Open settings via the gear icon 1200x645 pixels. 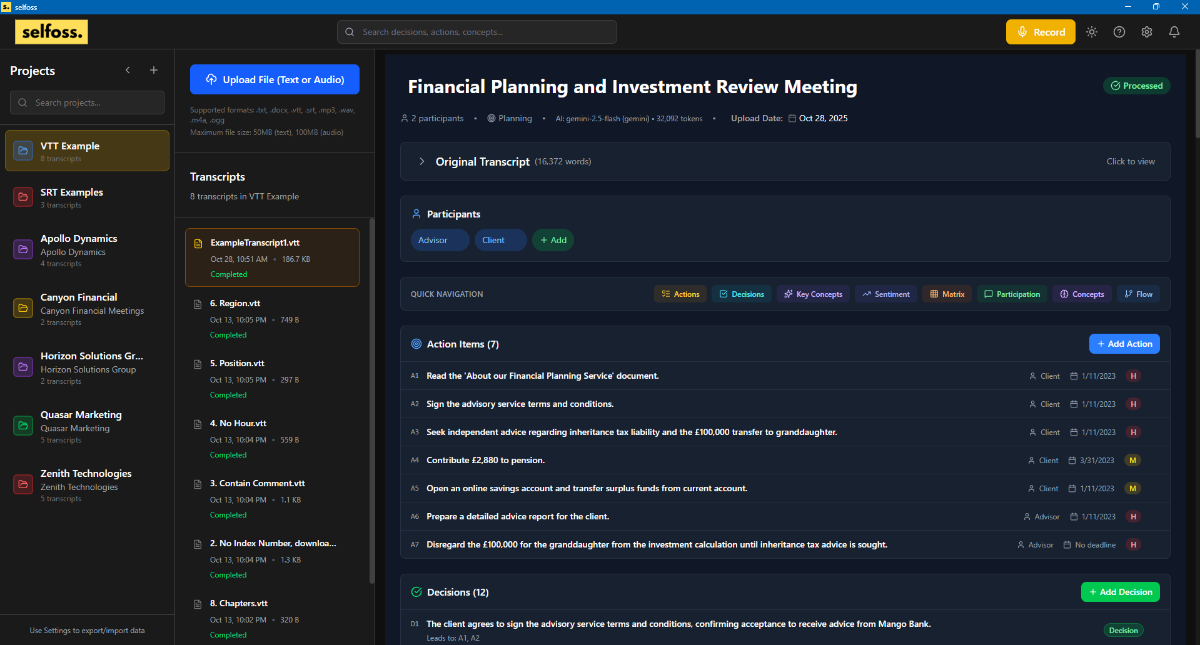[x=1147, y=32]
